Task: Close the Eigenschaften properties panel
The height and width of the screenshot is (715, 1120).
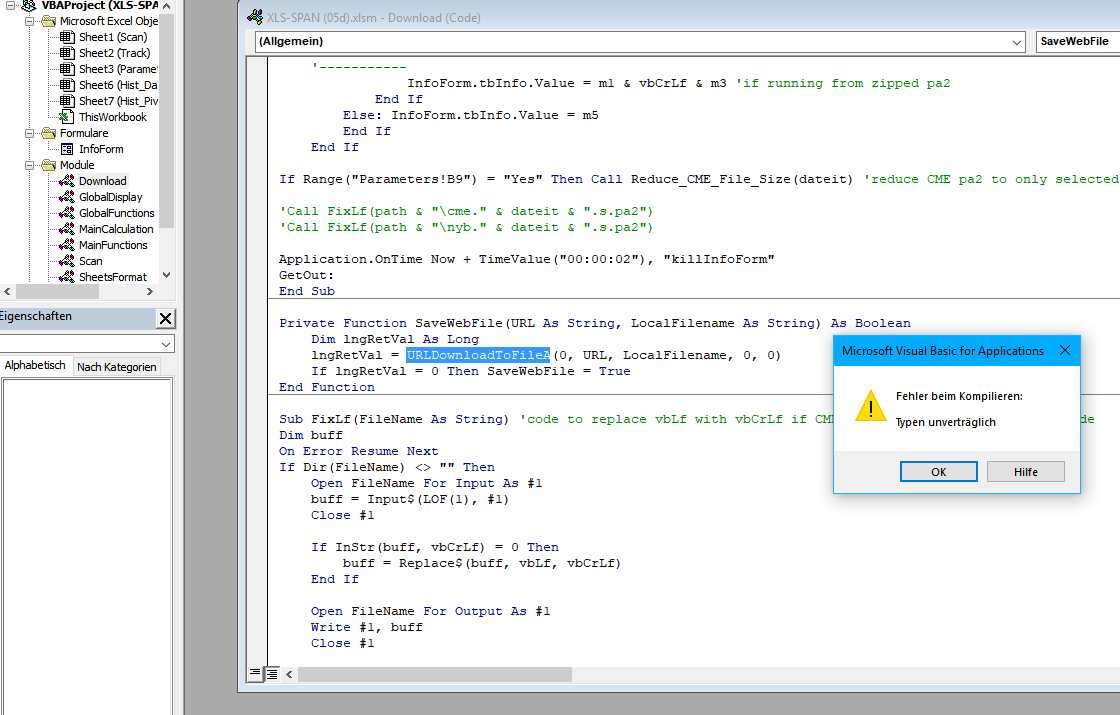Action: point(165,319)
